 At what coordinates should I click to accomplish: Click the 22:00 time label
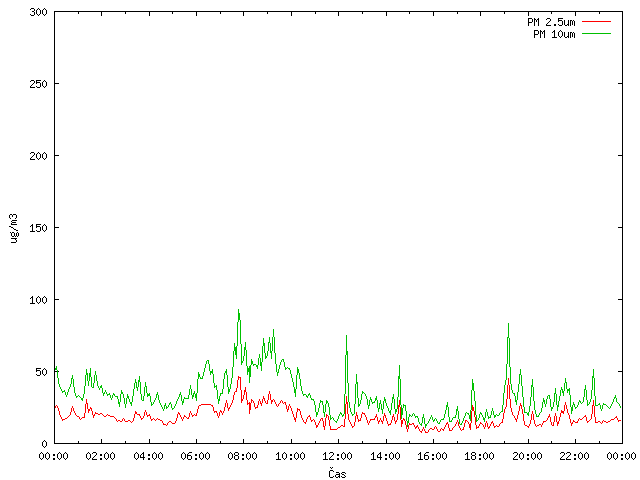pos(574,456)
